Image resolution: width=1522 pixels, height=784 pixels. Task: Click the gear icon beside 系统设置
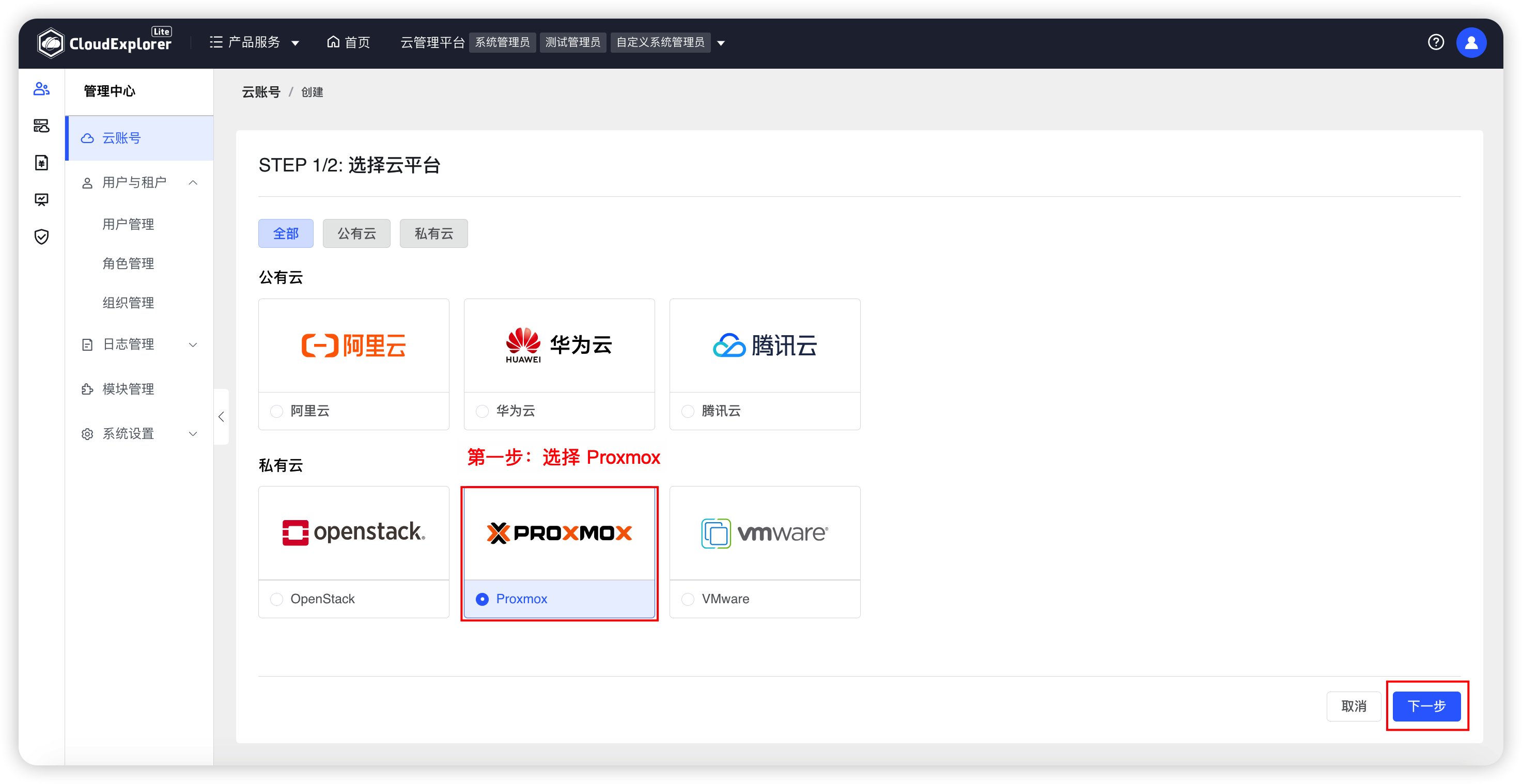pyautogui.click(x=87, y=434)
